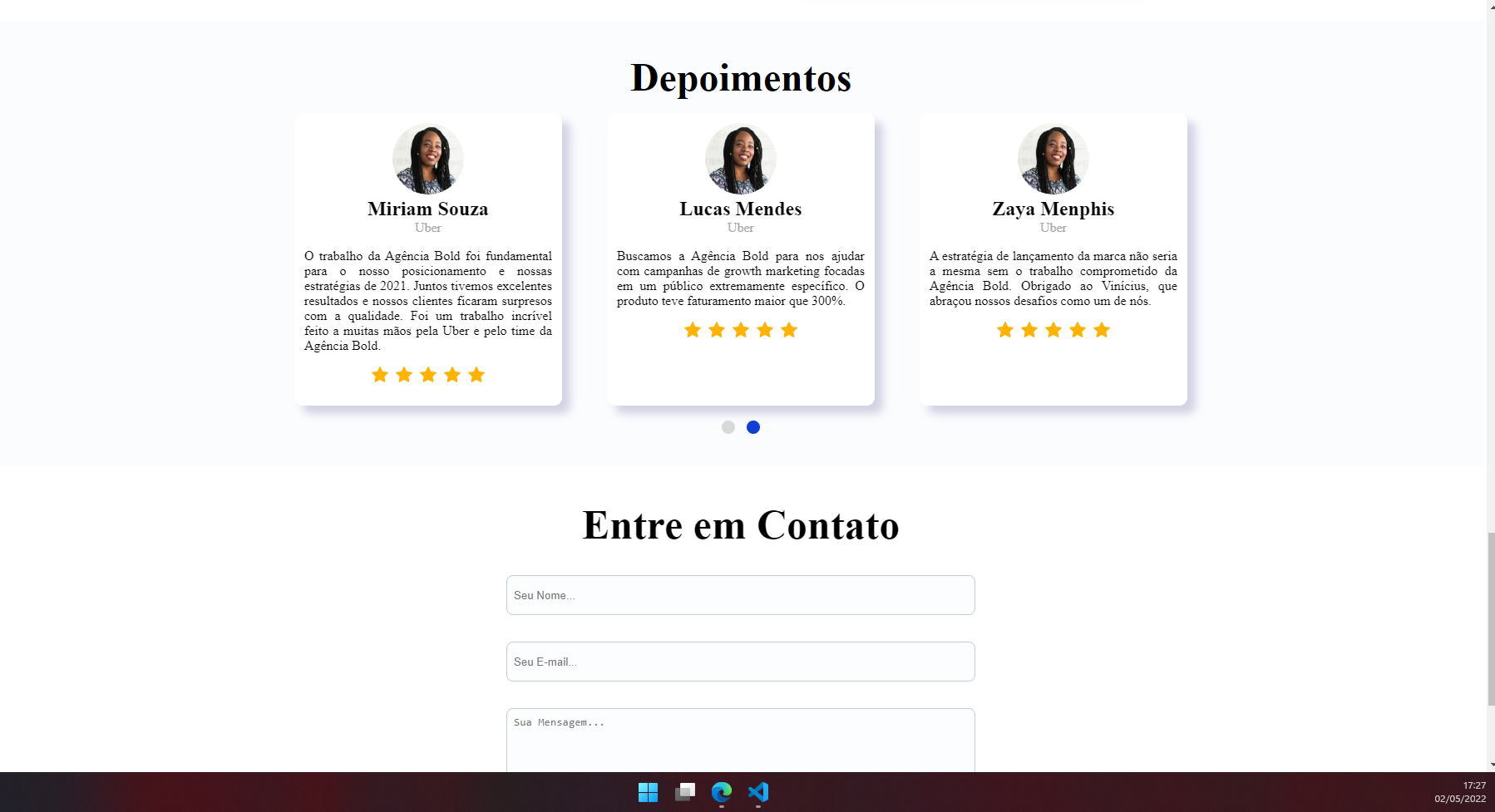
Task: Open Task View from the taskbar
Action: [684, 792]
